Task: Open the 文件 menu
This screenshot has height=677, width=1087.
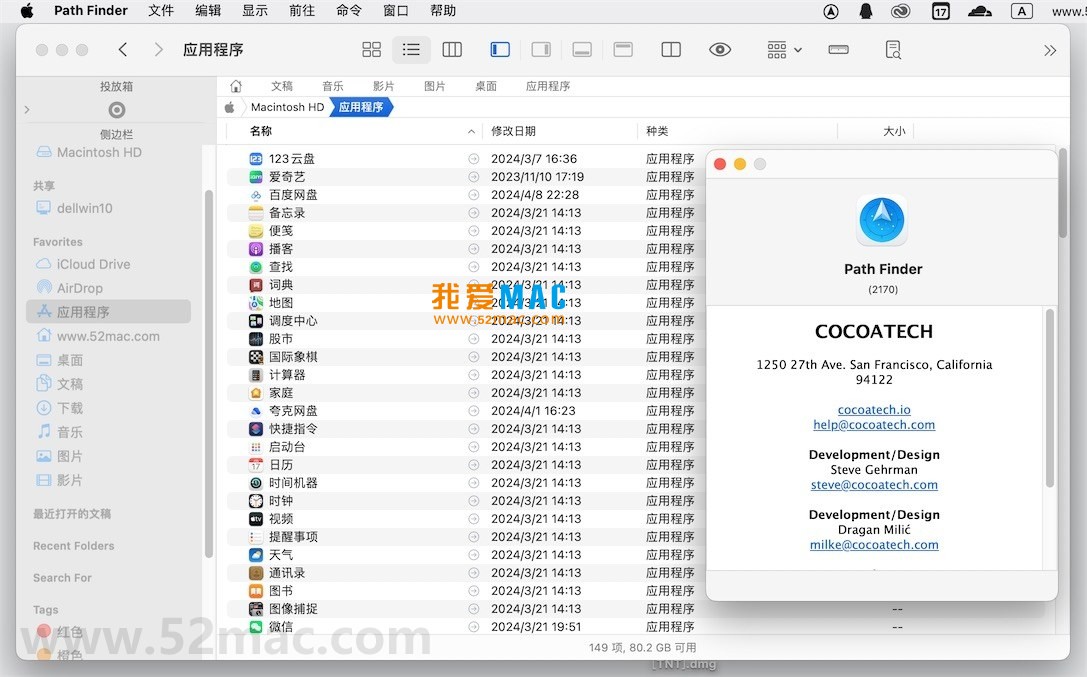Action: (161, 10)
